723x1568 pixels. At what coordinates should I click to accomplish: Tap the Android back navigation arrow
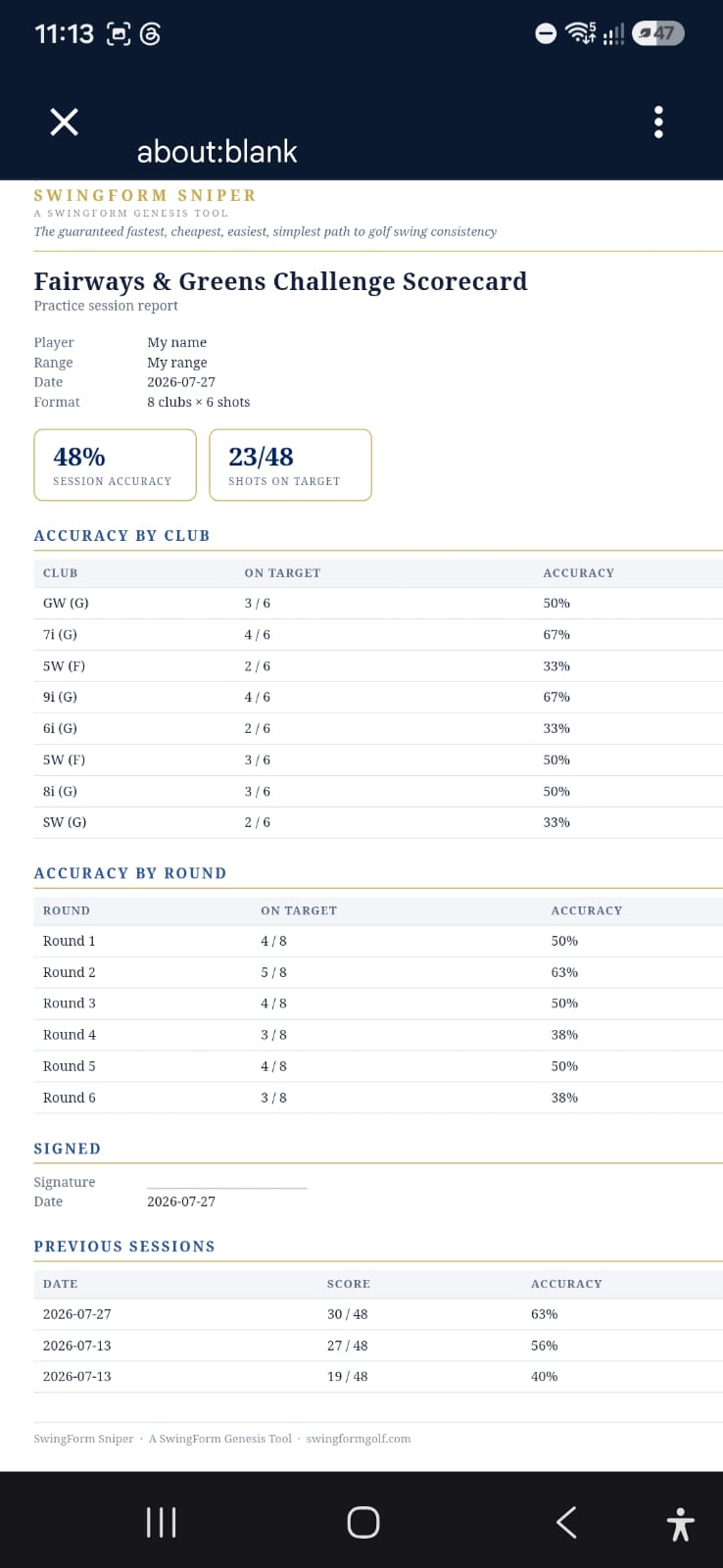pos(566,1522)
